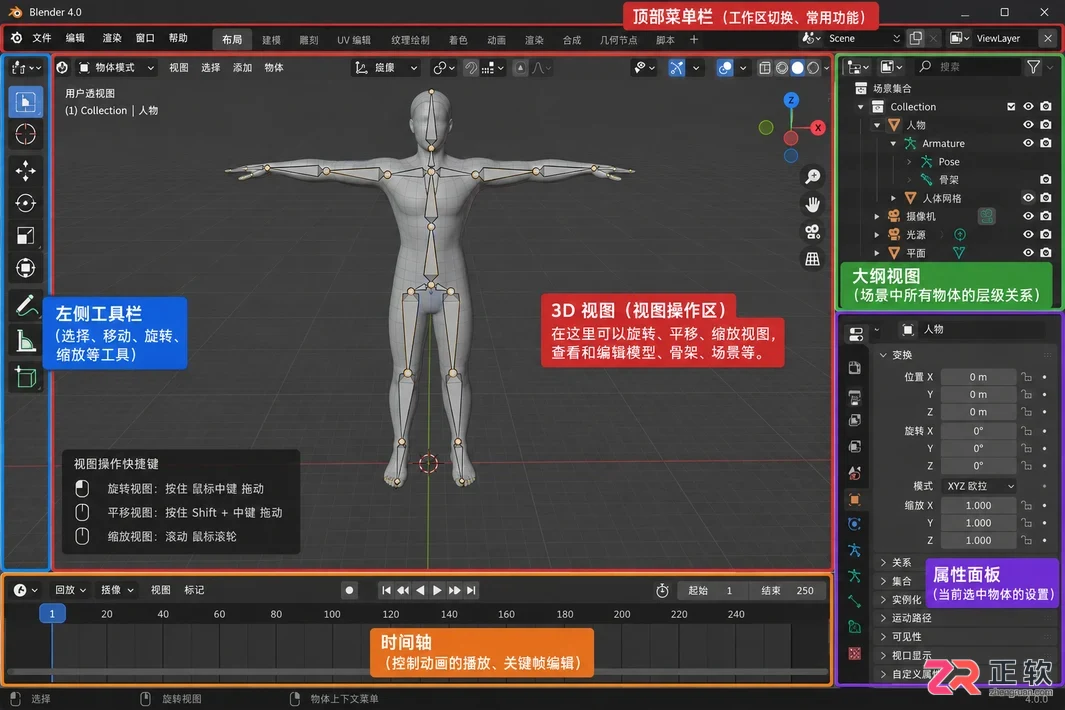Open the timeline 标记 menu
1065x710 pixels.
(194, 590)
